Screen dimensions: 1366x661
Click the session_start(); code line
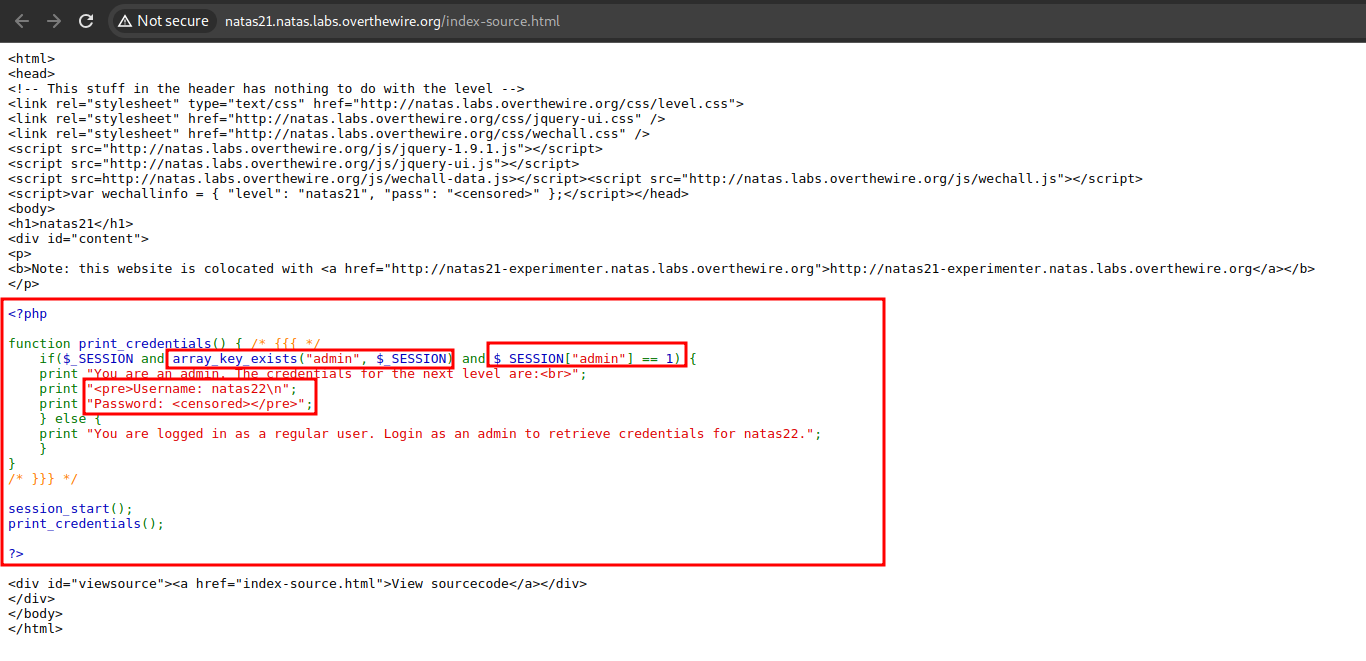(70, 509)
